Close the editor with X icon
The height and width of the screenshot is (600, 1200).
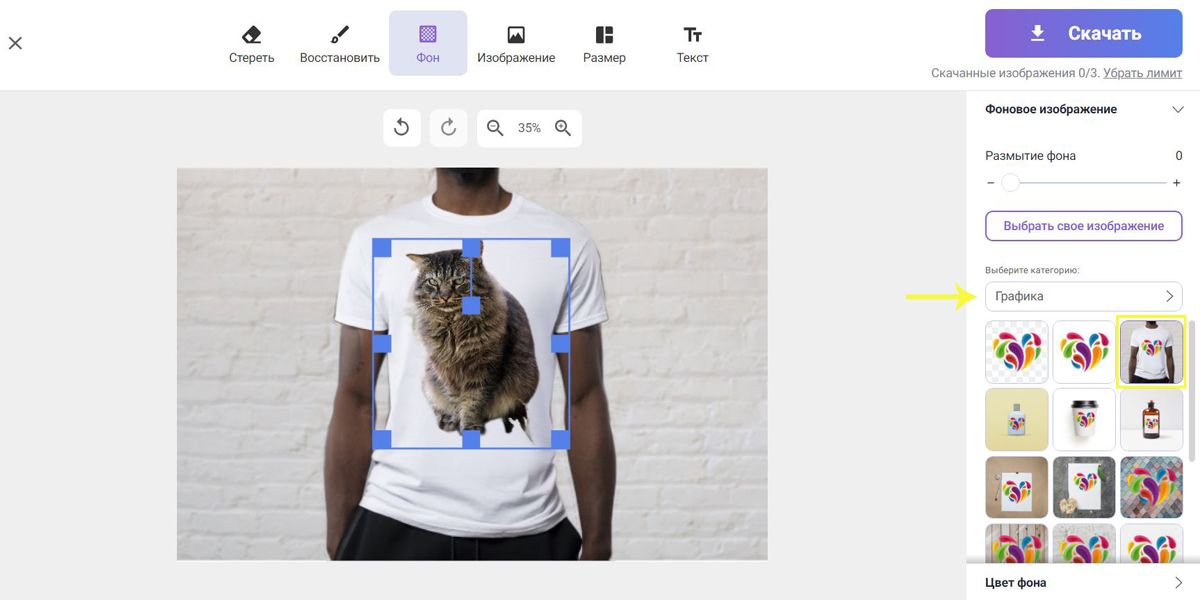click(x=15, y=43)
